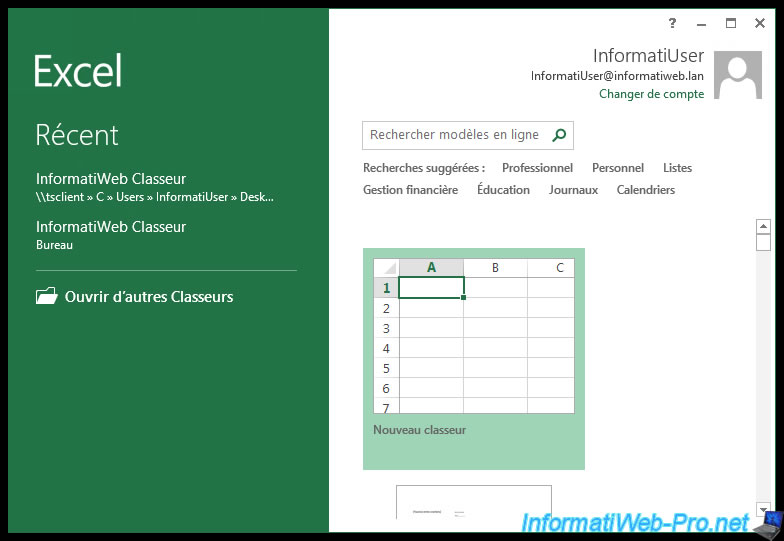Click the template list scrollbar thumb
The height and width of the screenshot is (541, 784).
[x=763, y=242]
